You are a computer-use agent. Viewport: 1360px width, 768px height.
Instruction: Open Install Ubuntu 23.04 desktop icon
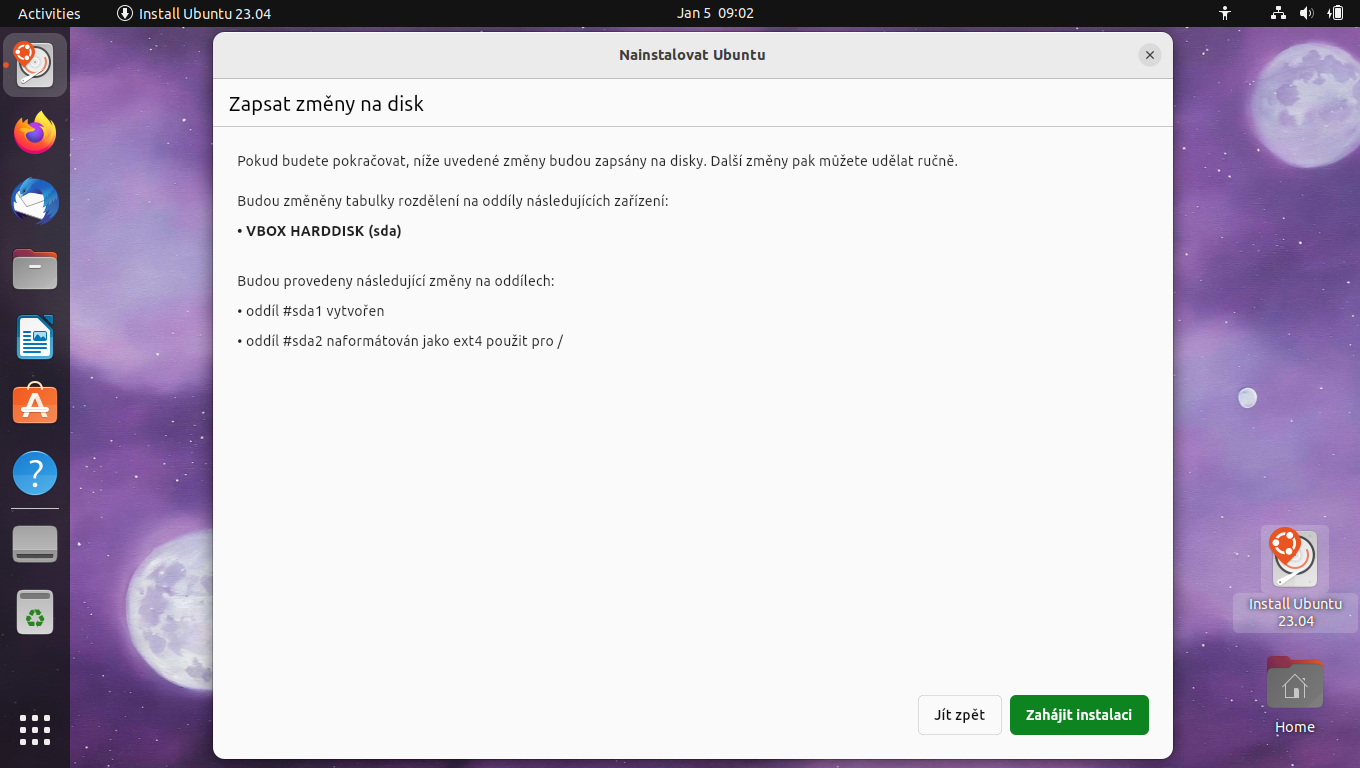pos(1295,579)
